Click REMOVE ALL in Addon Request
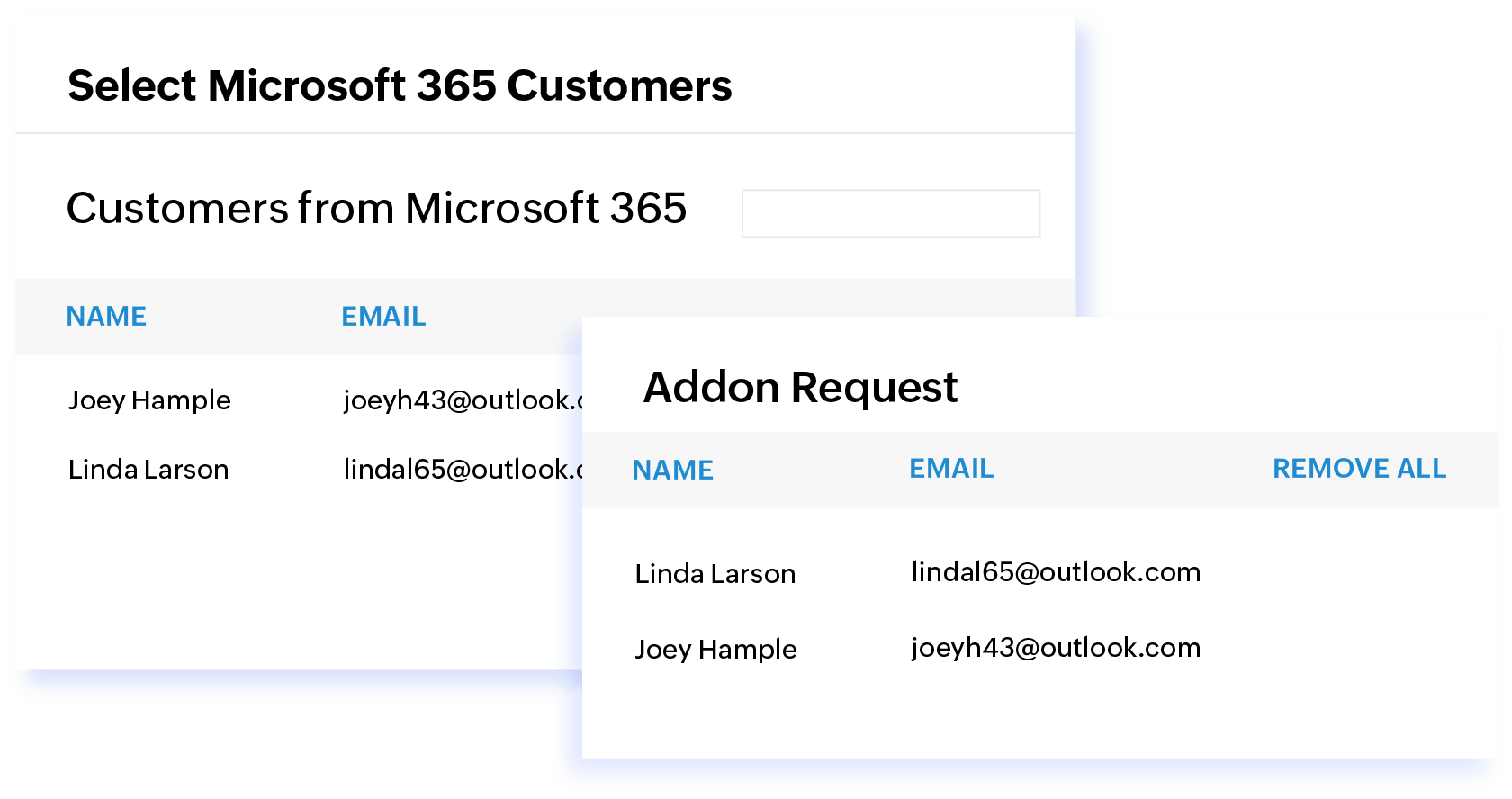The width and height of the screenshot is (1512, 799). 1359,469
